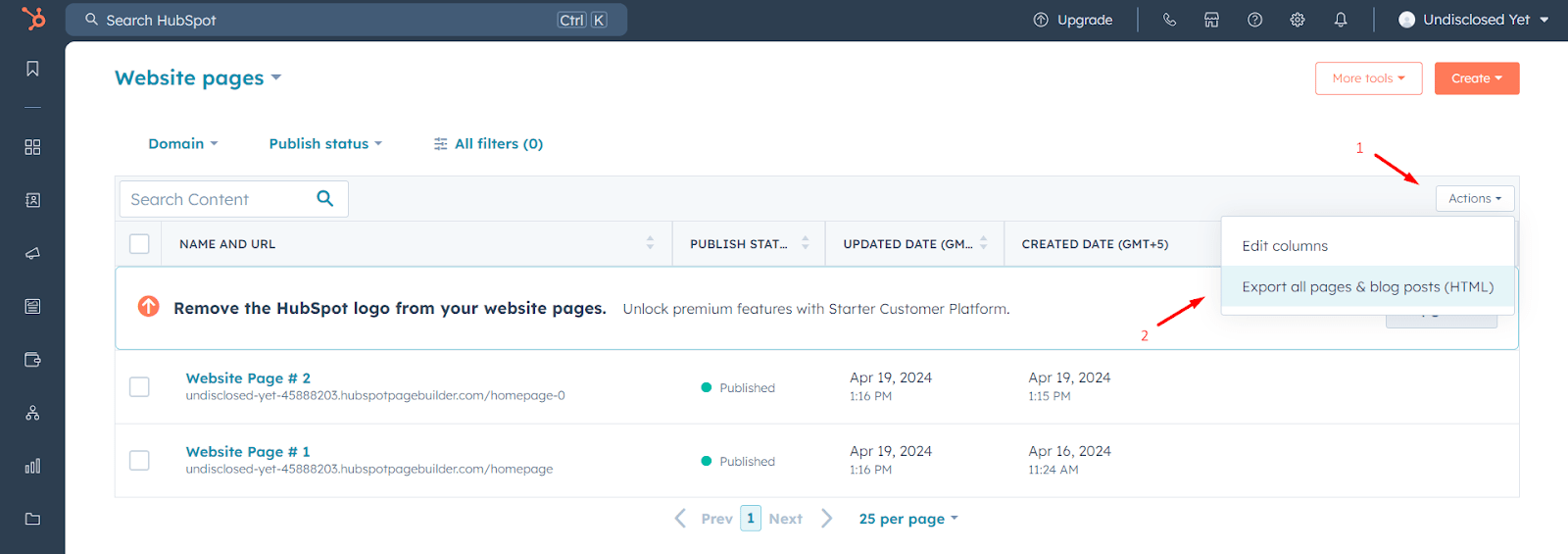Open the Automation sidebar icon
The image size is (1568, 554).
point(32,413)
